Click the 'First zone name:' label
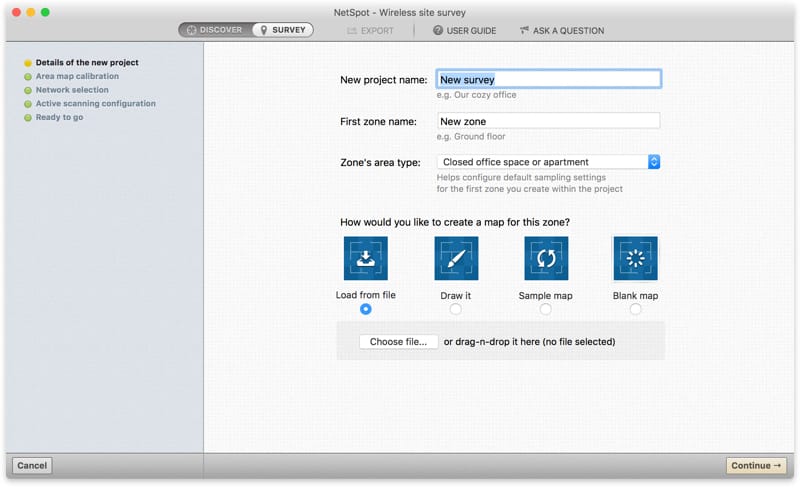This screenshot has width=800, height=488. click(379, 122)
